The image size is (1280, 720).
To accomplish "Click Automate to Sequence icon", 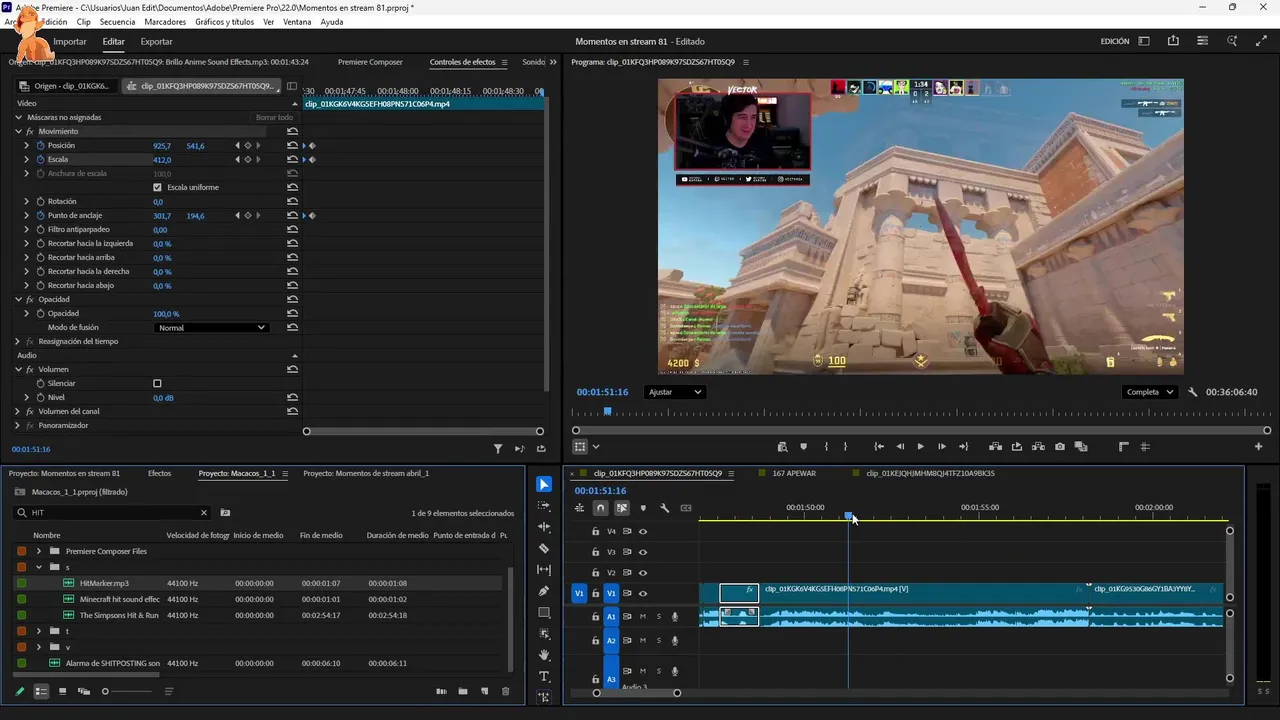I will pos(441,691).
